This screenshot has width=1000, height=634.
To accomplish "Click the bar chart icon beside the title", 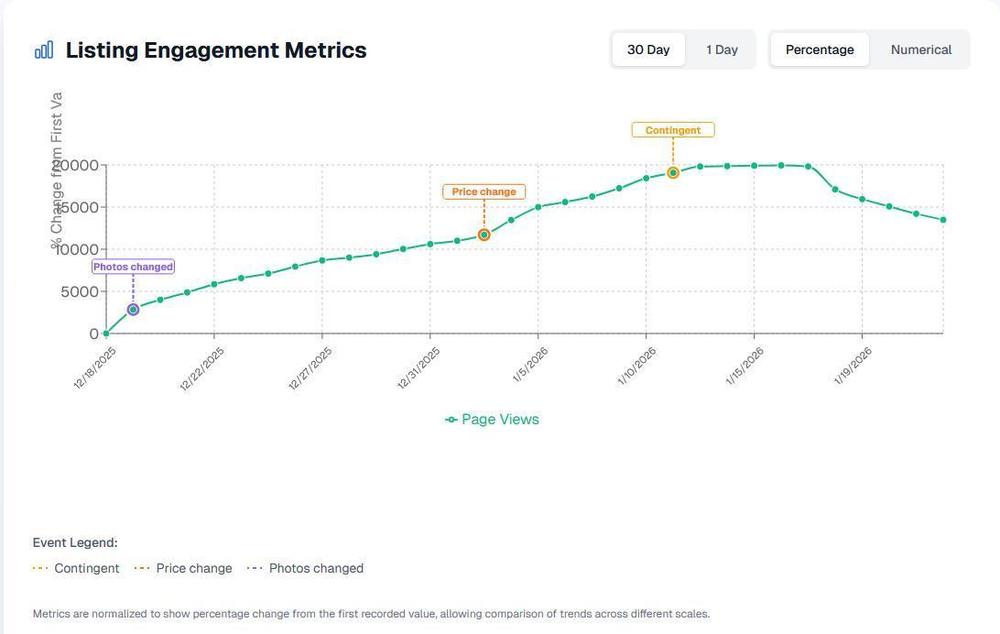I will click(x=43, y=48).
